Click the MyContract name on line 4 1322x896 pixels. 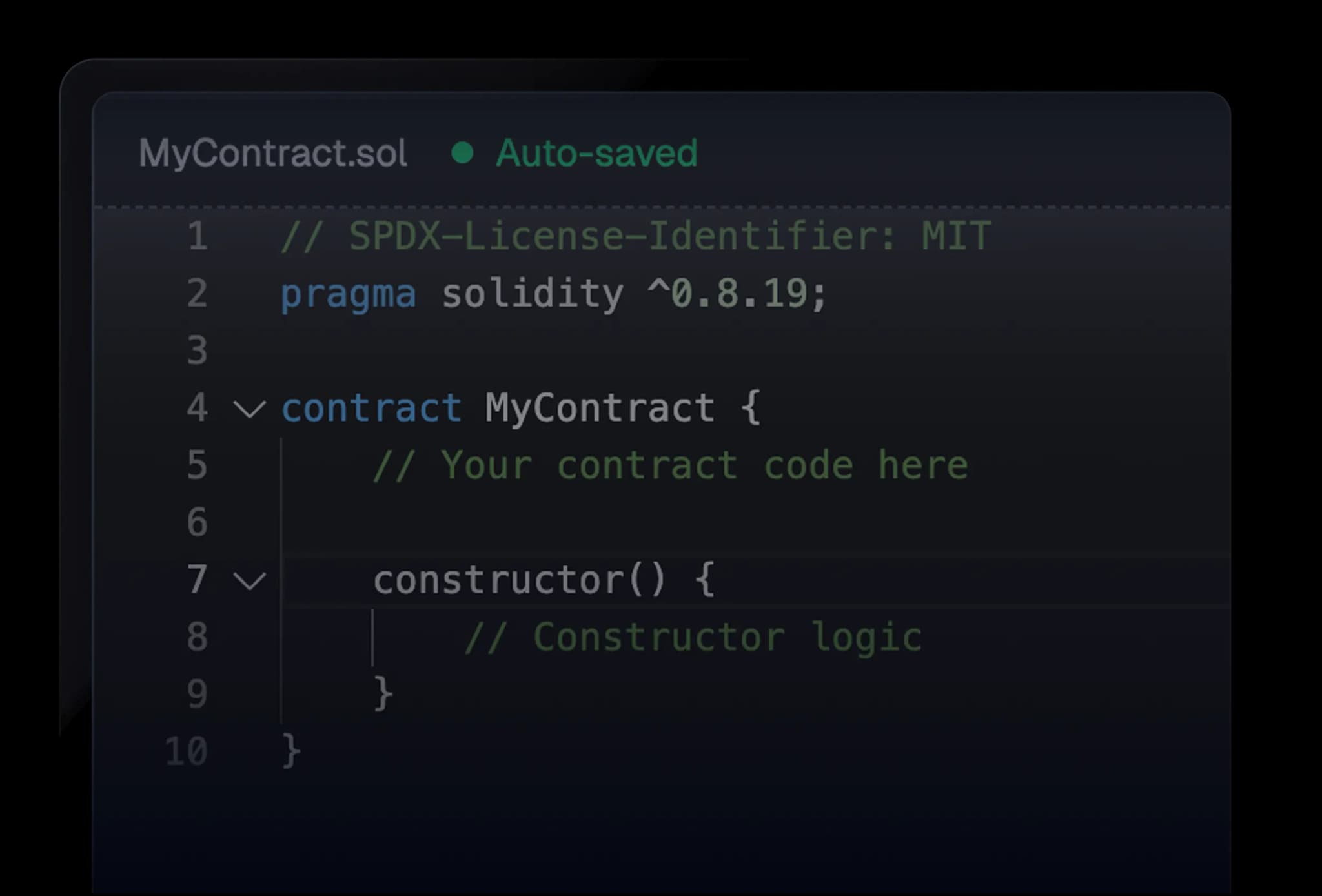point(600,409)
